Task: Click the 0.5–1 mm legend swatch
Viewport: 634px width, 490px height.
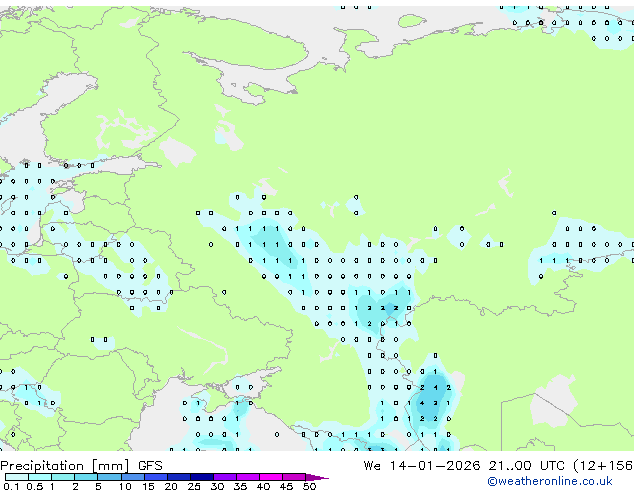Action: click(40, 477)
